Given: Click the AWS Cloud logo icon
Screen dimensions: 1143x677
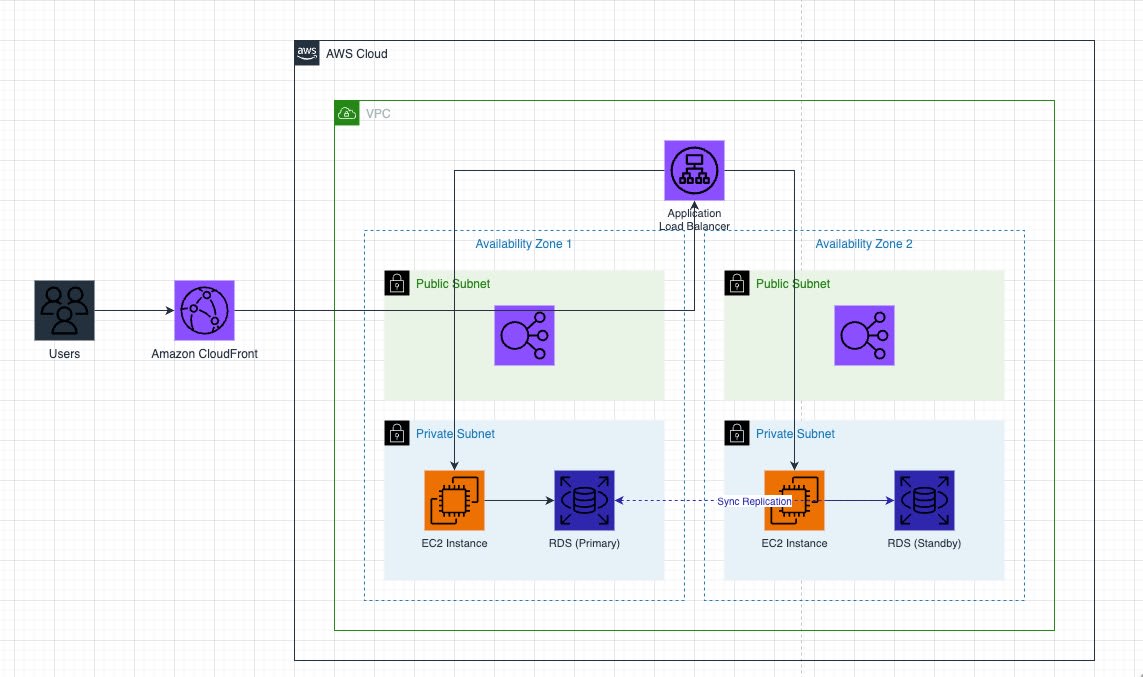Looking at the screenshot, I should click(307, 53).
